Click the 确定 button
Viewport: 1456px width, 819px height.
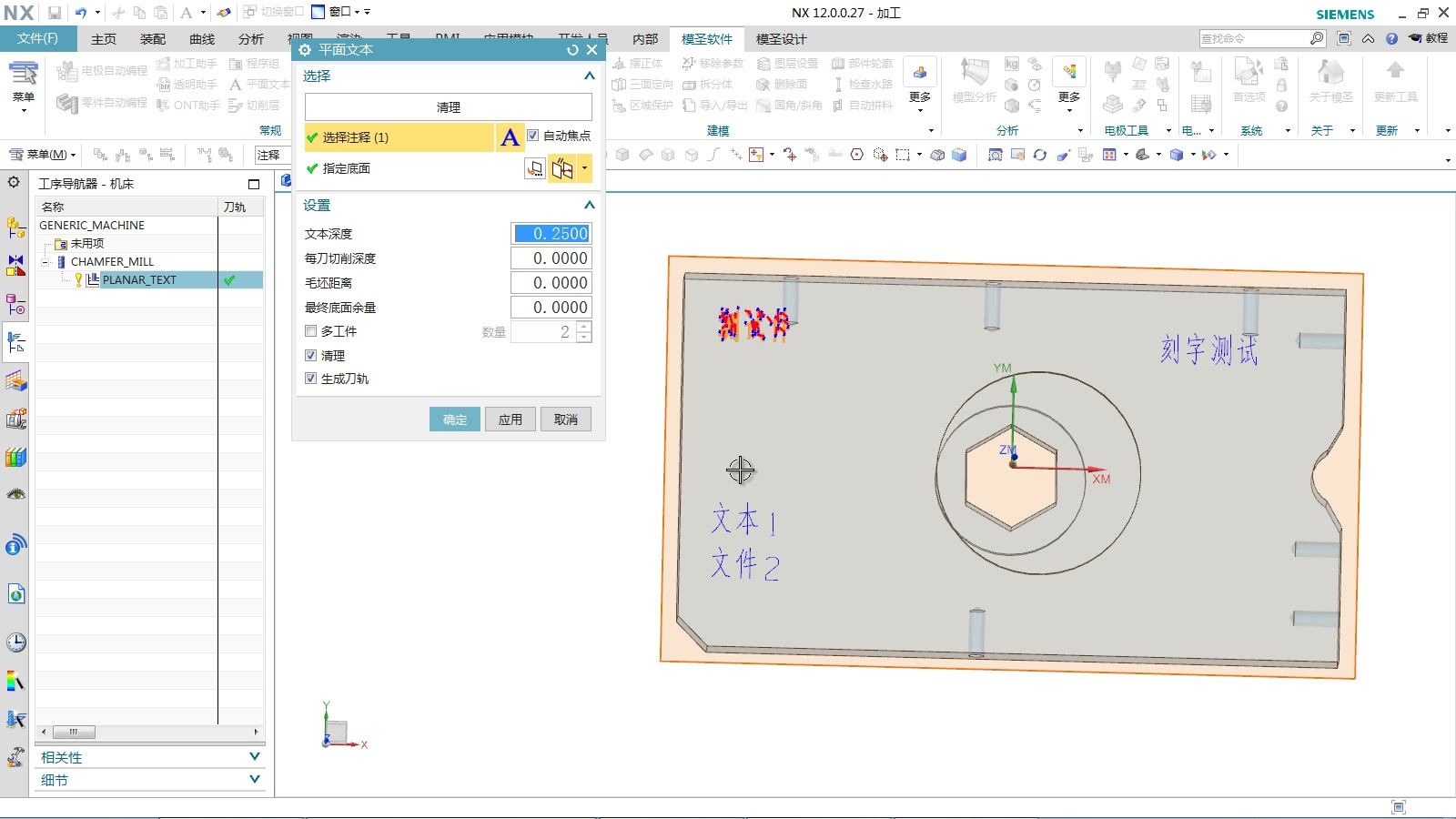[x=455, y=420]
